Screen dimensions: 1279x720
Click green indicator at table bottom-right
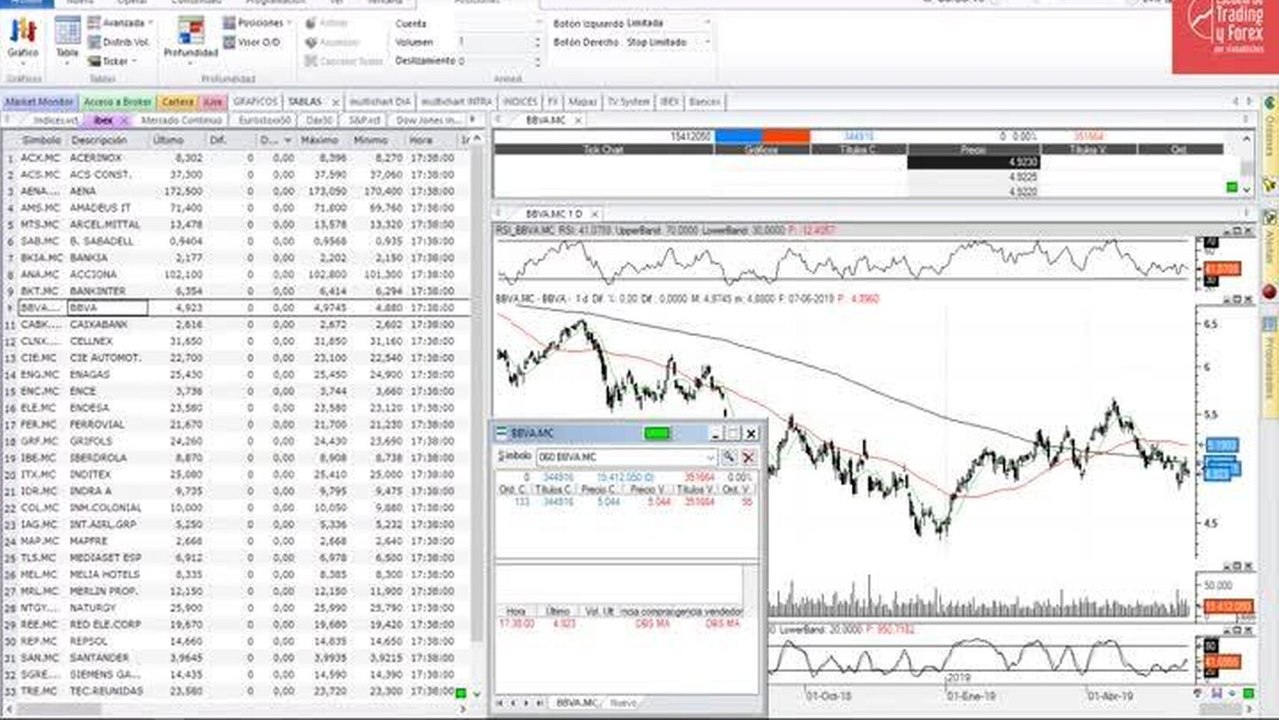[x=461, y=694]
